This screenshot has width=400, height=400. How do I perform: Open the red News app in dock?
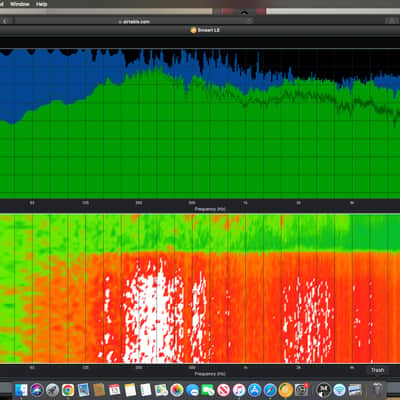(x=224, y=389)
